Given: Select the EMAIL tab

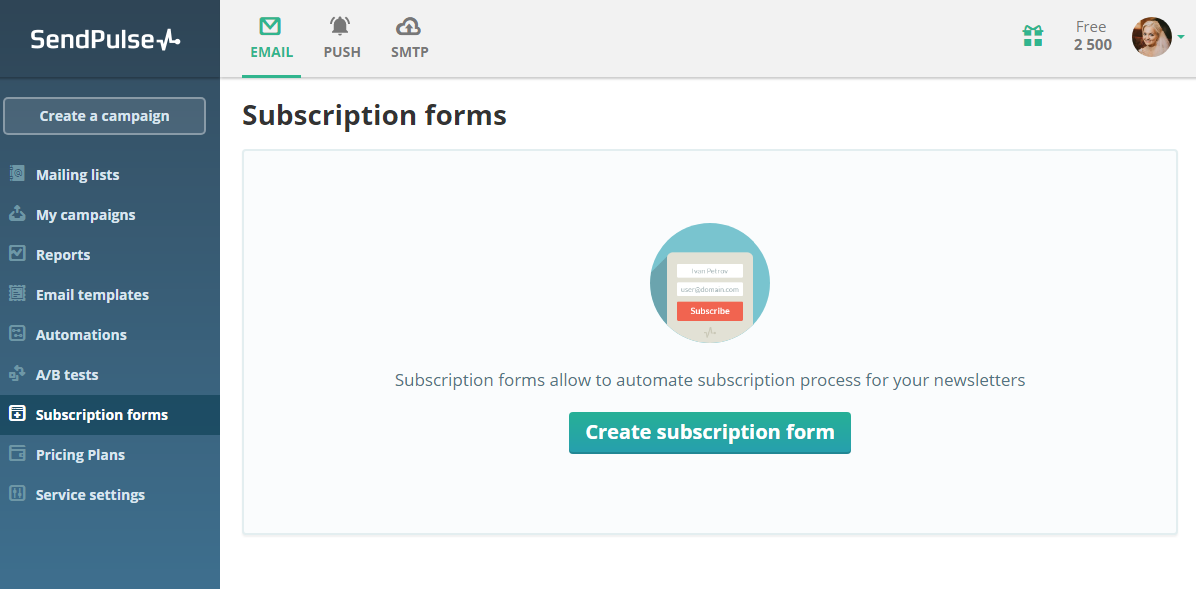Looking at the screenshot, I should tap(271, 38).
